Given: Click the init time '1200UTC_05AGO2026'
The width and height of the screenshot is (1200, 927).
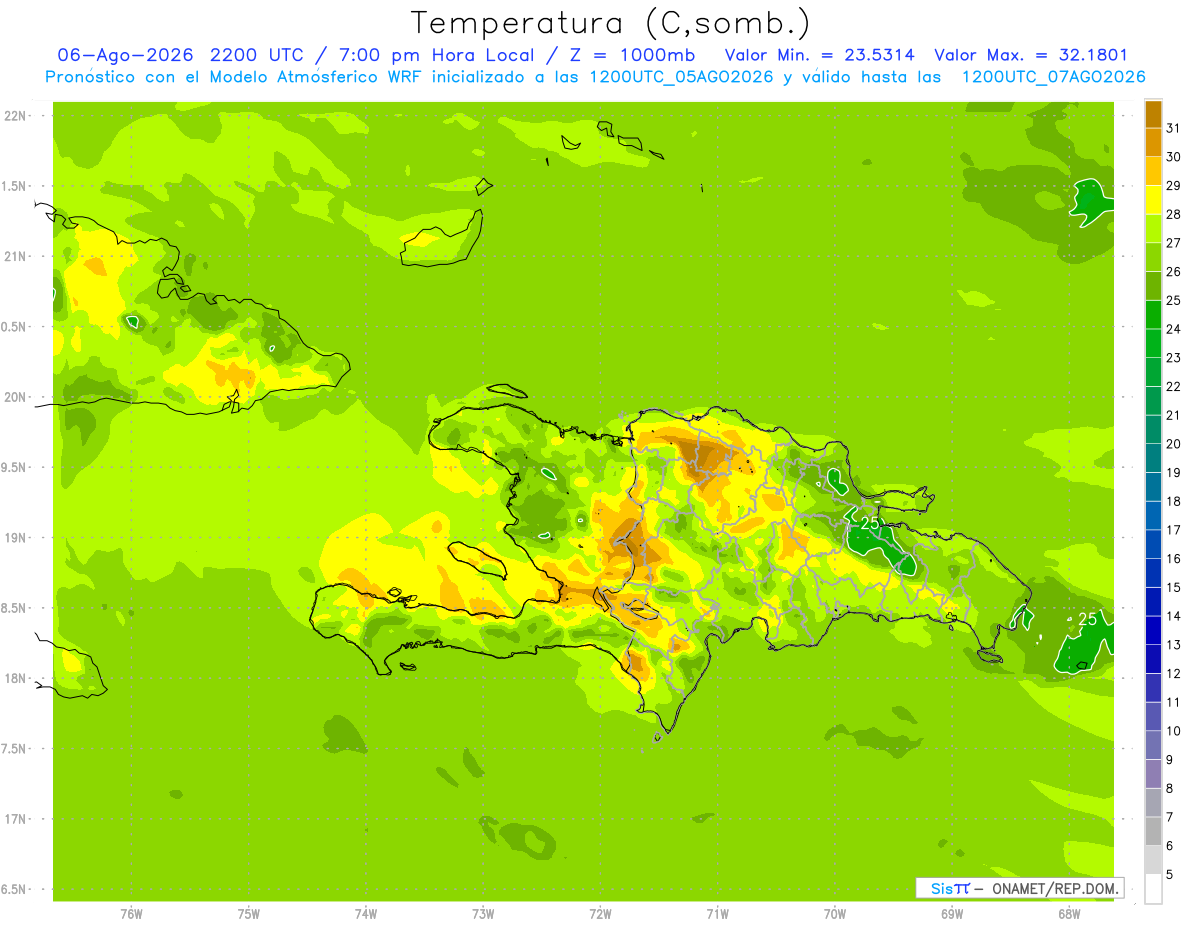Looking at the screenshot, I should [x=681, y=77].
